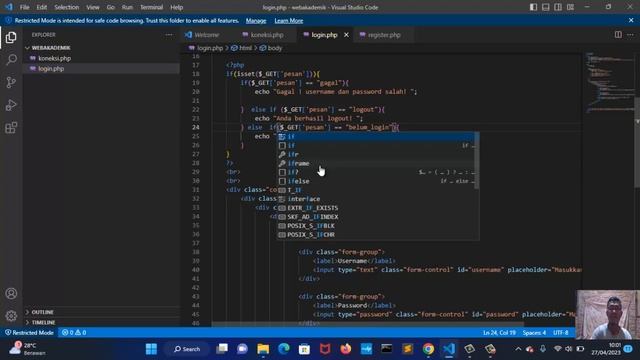Close the login.php tab
This screenshot has height=360, width=640.
pos(346,35)
